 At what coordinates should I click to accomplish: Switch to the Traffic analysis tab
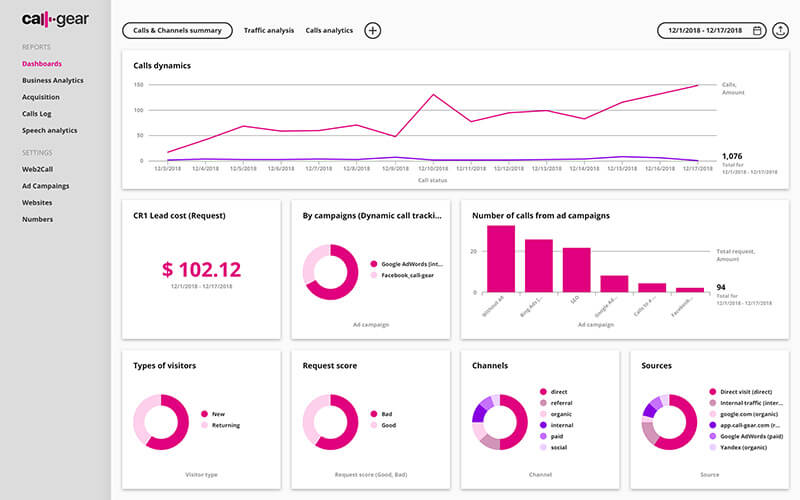point(269,31)
